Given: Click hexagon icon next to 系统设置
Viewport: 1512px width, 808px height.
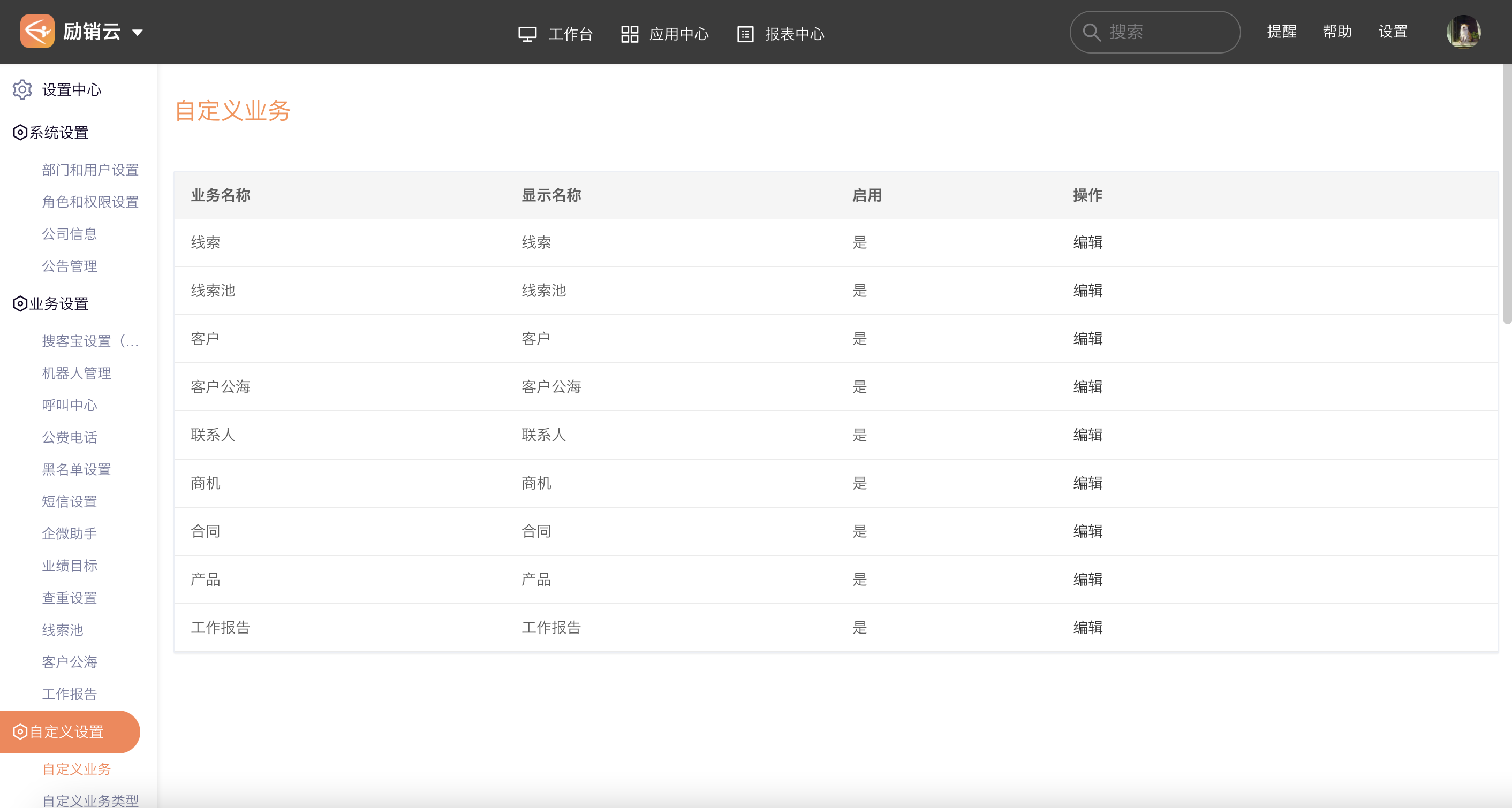Looking at the screenshot, I should coord(20,133).
